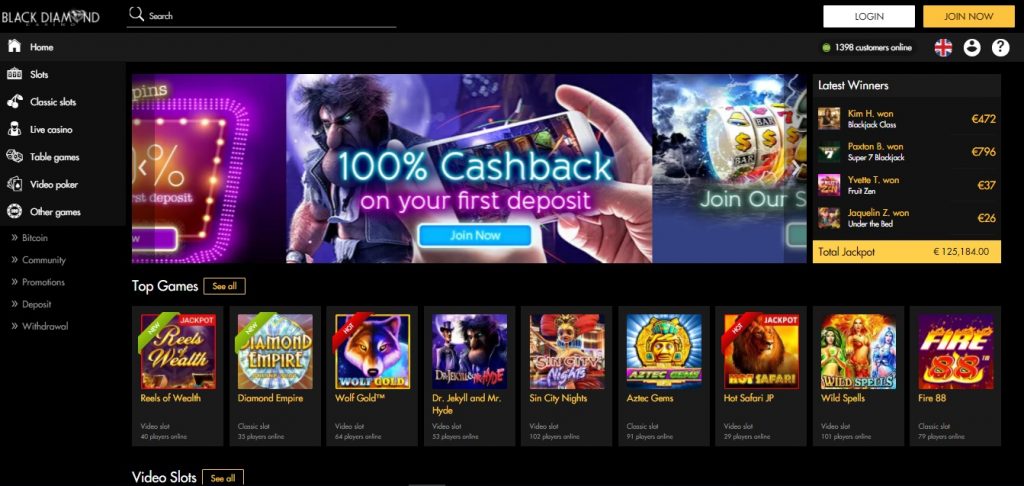Click Join Now on Cashback banner
This screenshot has width=1024, height=486.
[x=475, y=235]
